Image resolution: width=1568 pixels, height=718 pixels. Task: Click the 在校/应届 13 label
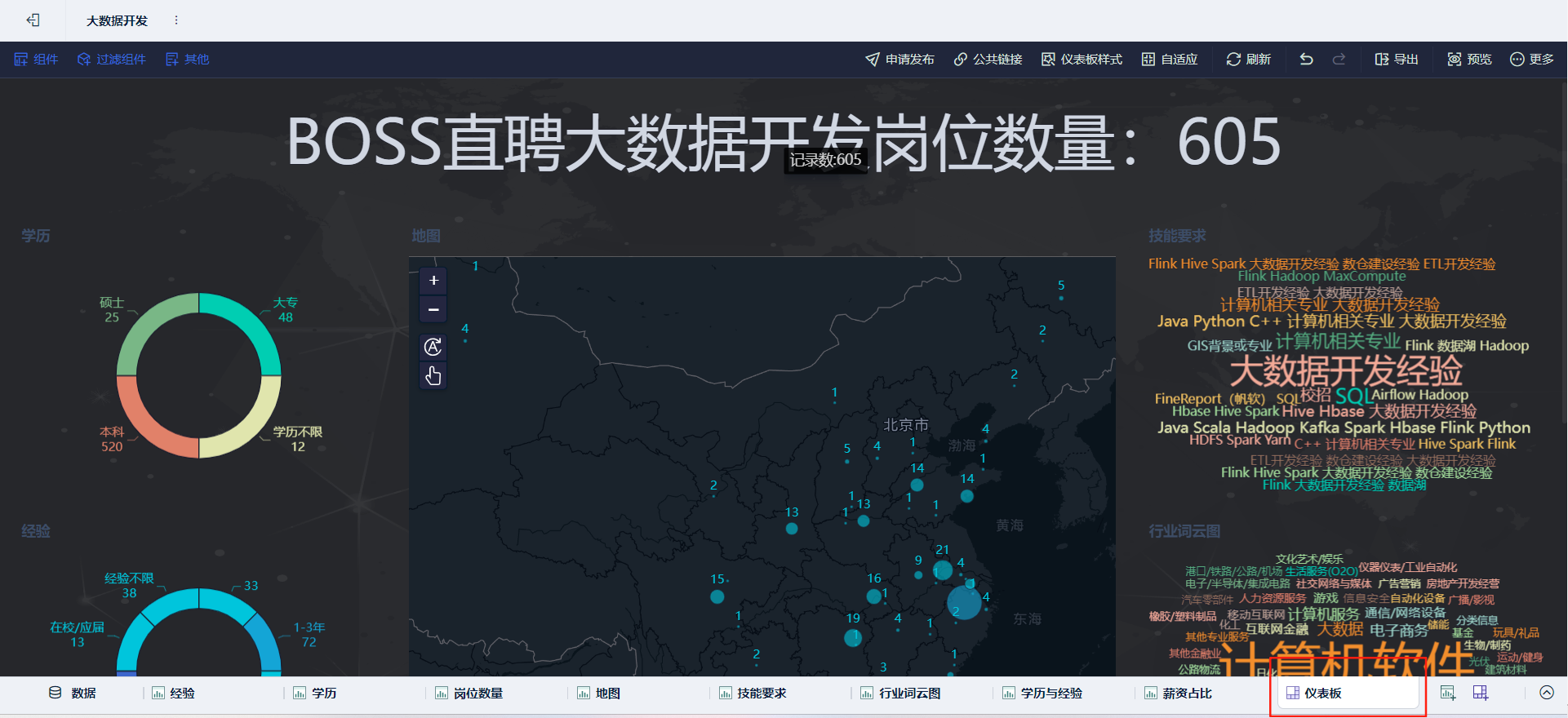pyautogui.click(x=78, y=635)
